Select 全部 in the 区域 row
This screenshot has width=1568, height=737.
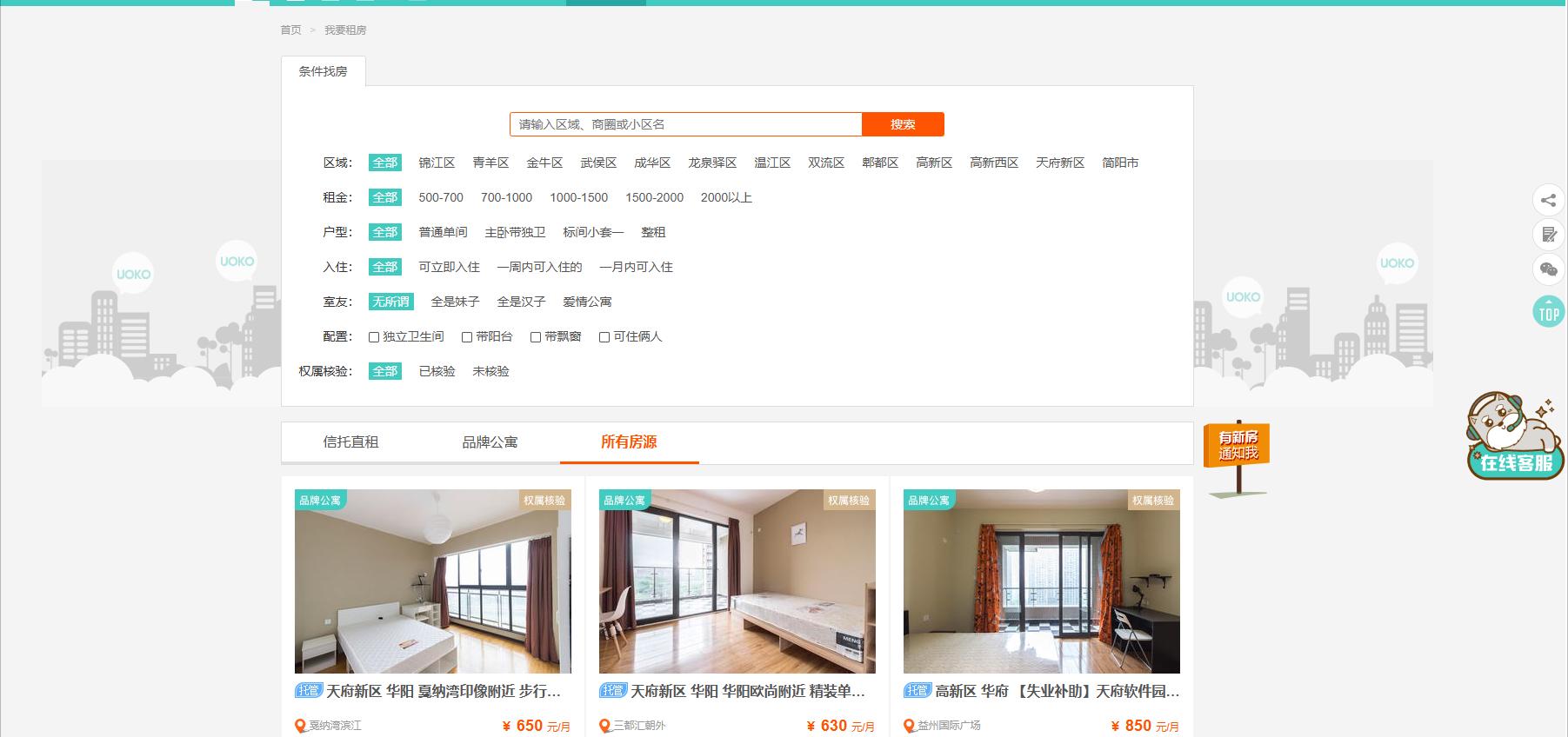385,163
